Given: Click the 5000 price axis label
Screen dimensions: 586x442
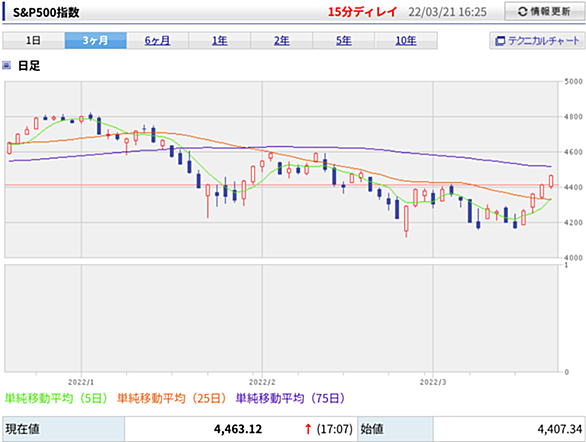Looking at the screenshot, I should (573, 81).
